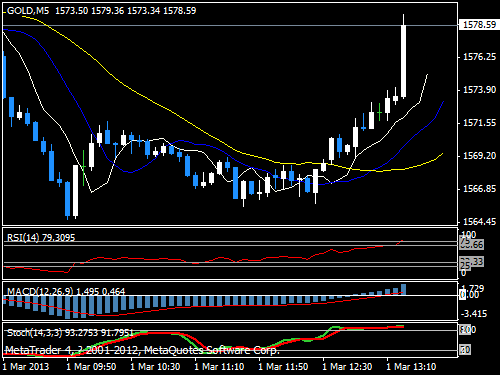The width and height of the screenshot is (500, 375).
Task: Click the 1564.45 price axis label
Action: [480, 222]
